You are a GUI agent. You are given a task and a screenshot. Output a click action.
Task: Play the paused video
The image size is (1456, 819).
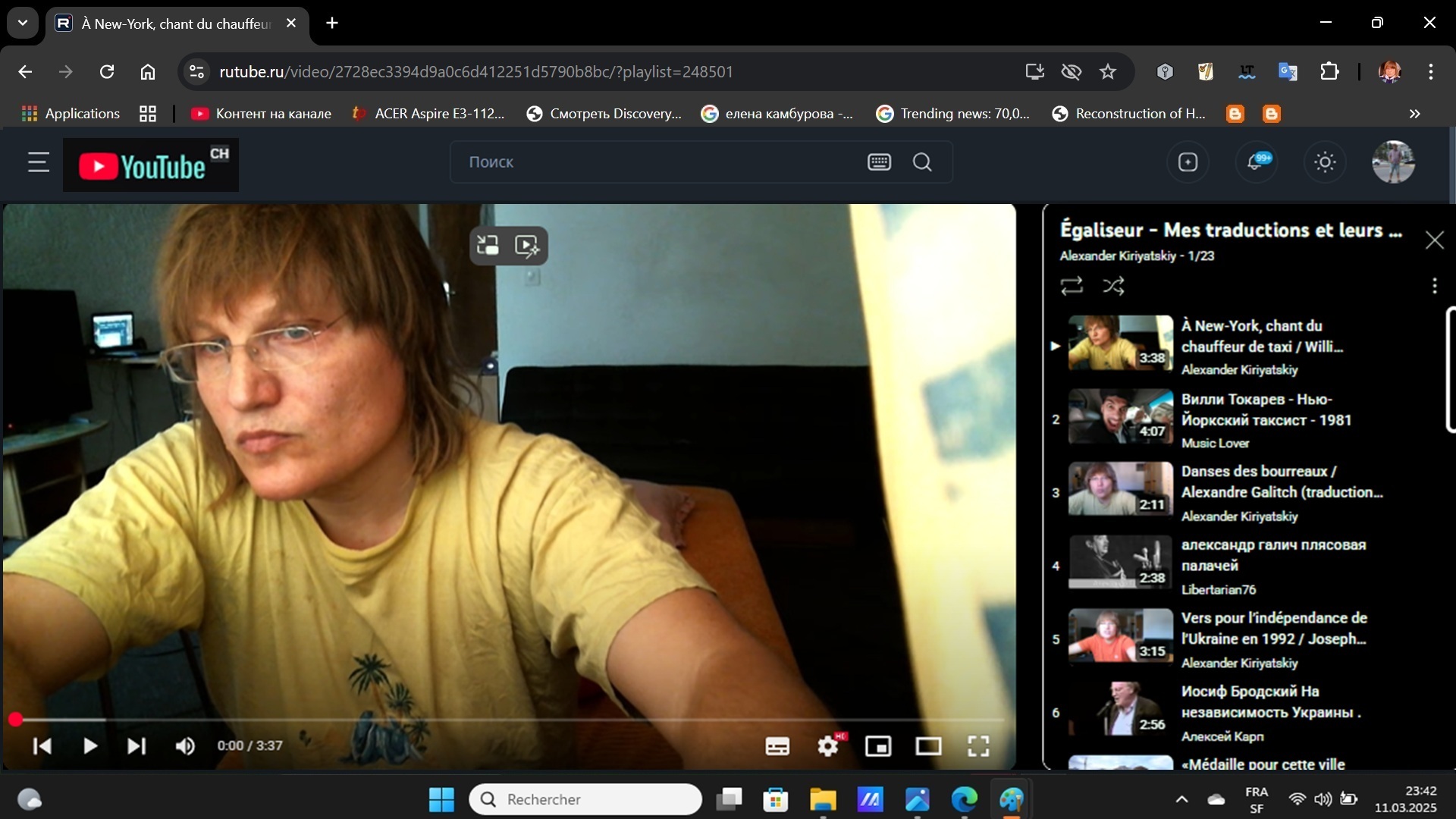[x=89, y=746]
